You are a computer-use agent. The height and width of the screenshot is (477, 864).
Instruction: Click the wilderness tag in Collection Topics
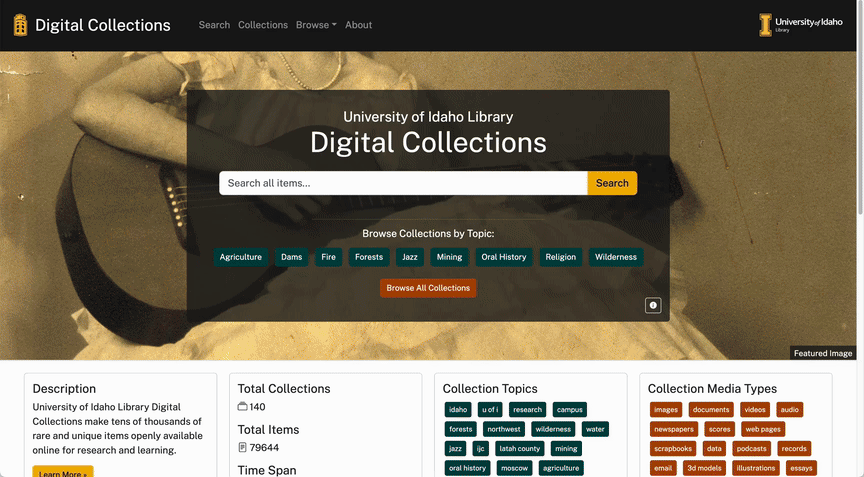coord(553,429)
